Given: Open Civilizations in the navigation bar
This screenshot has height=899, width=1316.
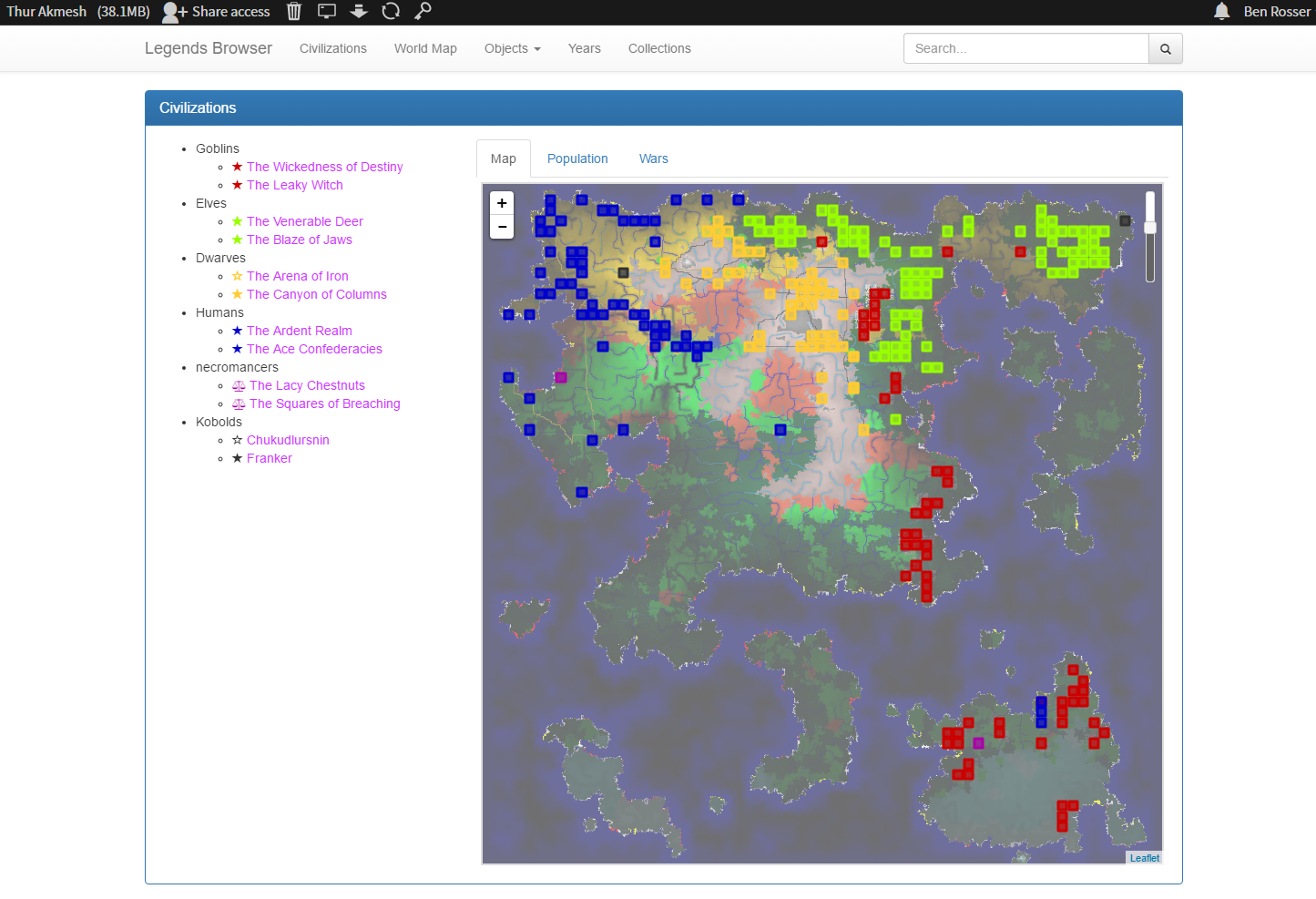Looking at the screenshot, I should tap(333, 48).
